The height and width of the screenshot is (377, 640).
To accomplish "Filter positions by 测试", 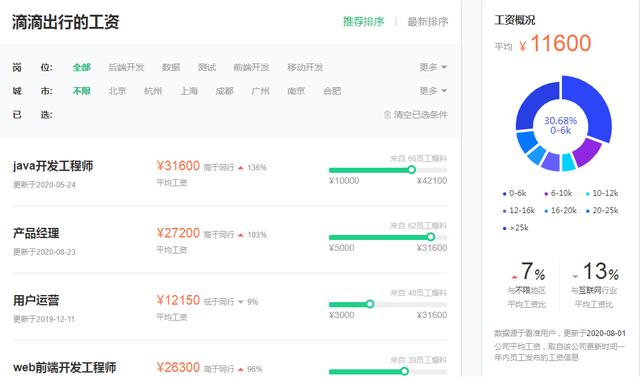I will 207,67.
